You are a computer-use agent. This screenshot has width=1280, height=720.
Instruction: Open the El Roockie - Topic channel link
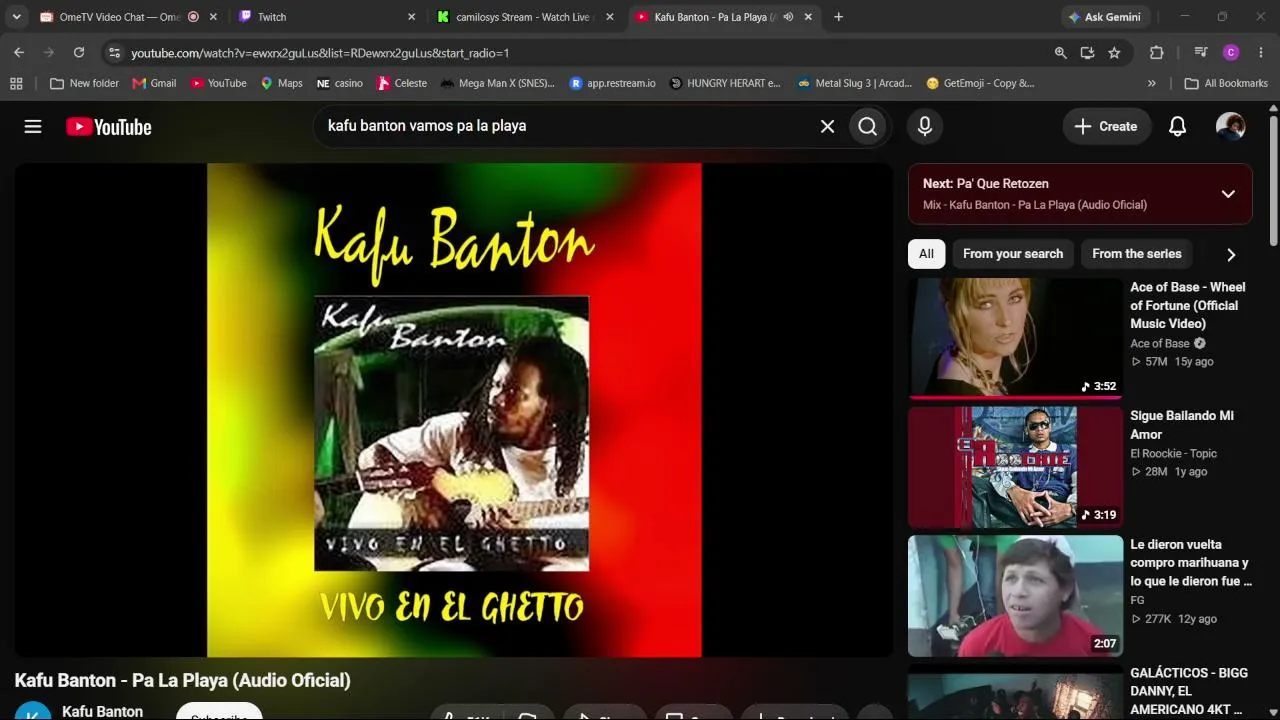[1173, 453]
